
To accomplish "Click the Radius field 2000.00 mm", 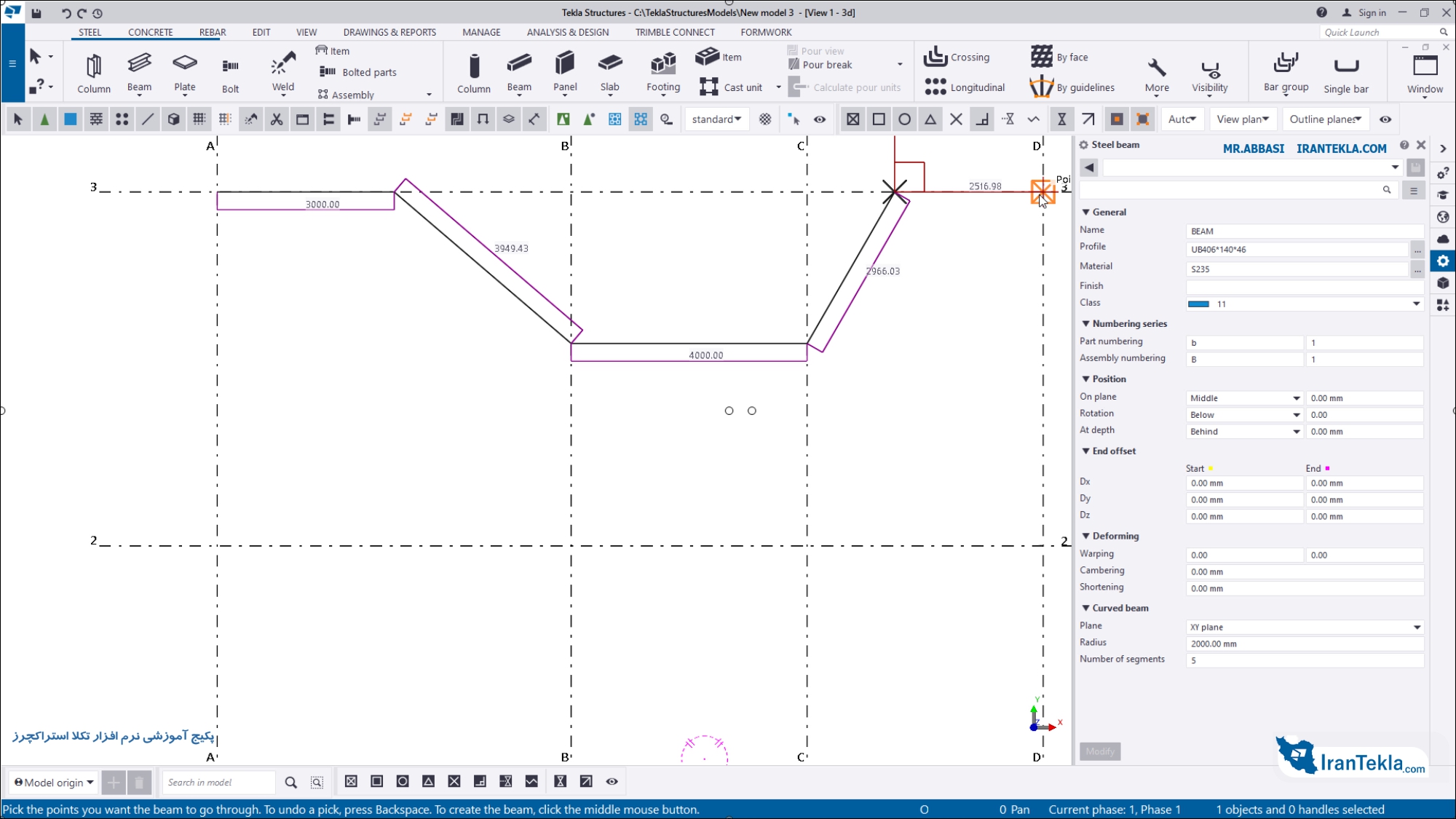I will tap(1305, 644).
